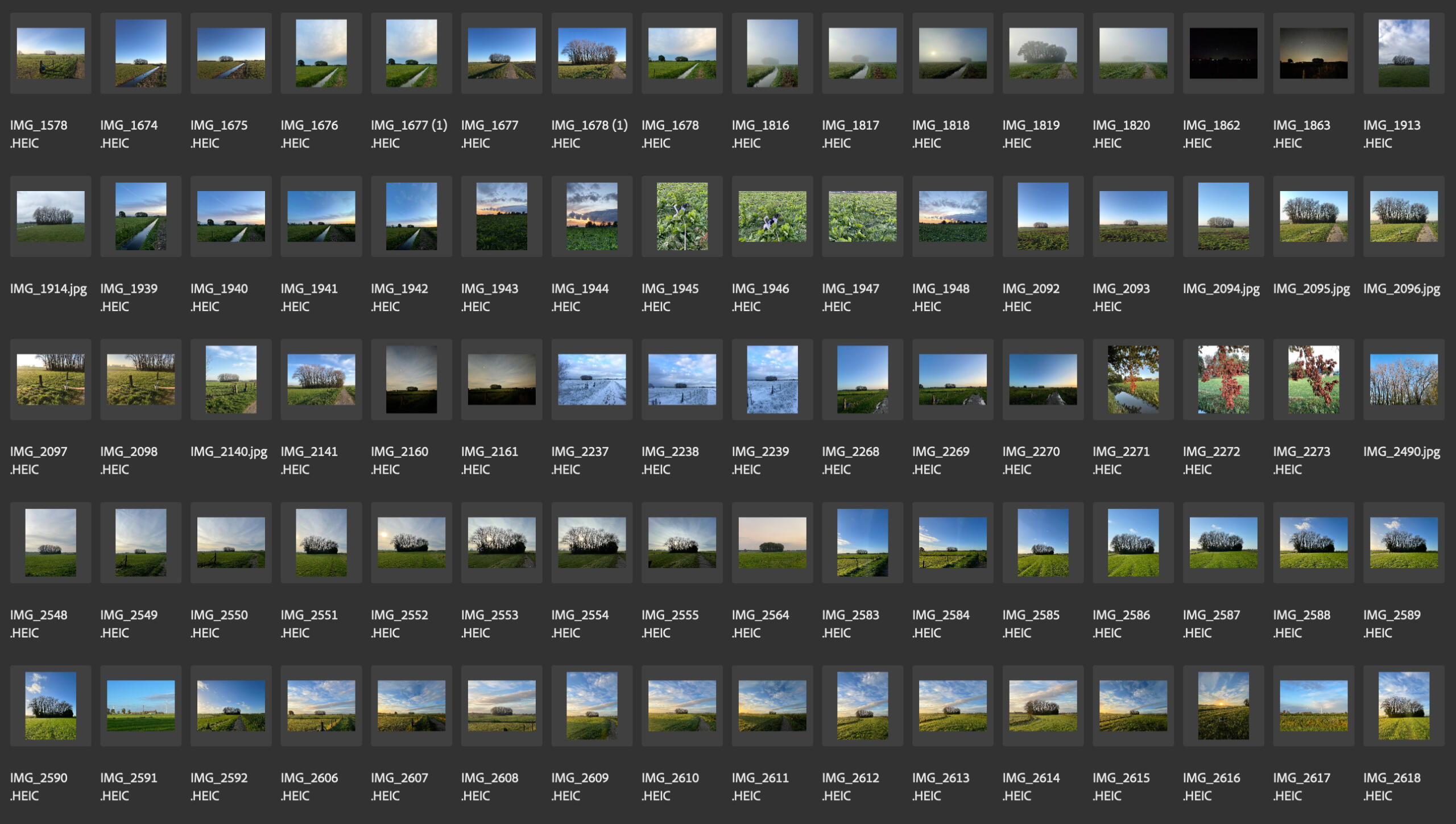Open the IMG_2094.jpg thumbnail
Image resolution: width=1456 pixels, height=824 pixels.
(1223, 216)
